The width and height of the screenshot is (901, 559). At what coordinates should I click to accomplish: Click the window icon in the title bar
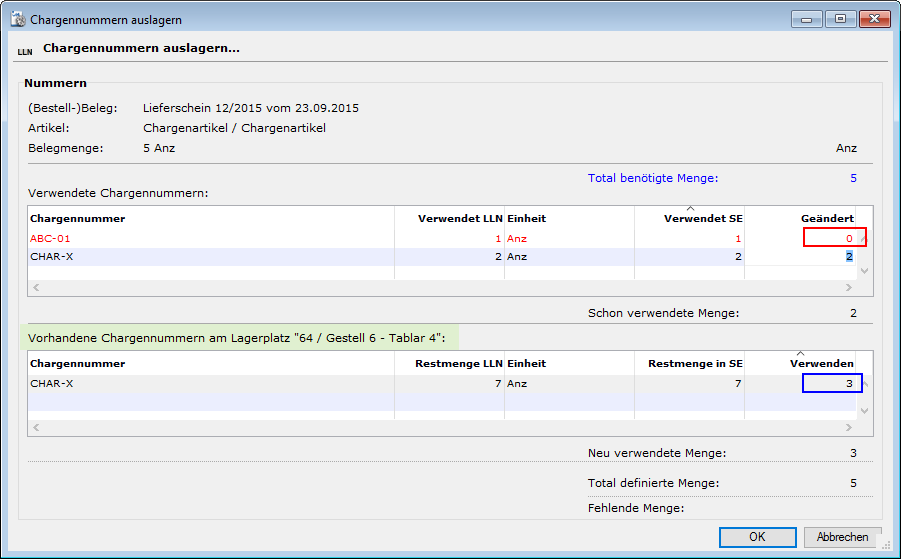click(17, 20)
